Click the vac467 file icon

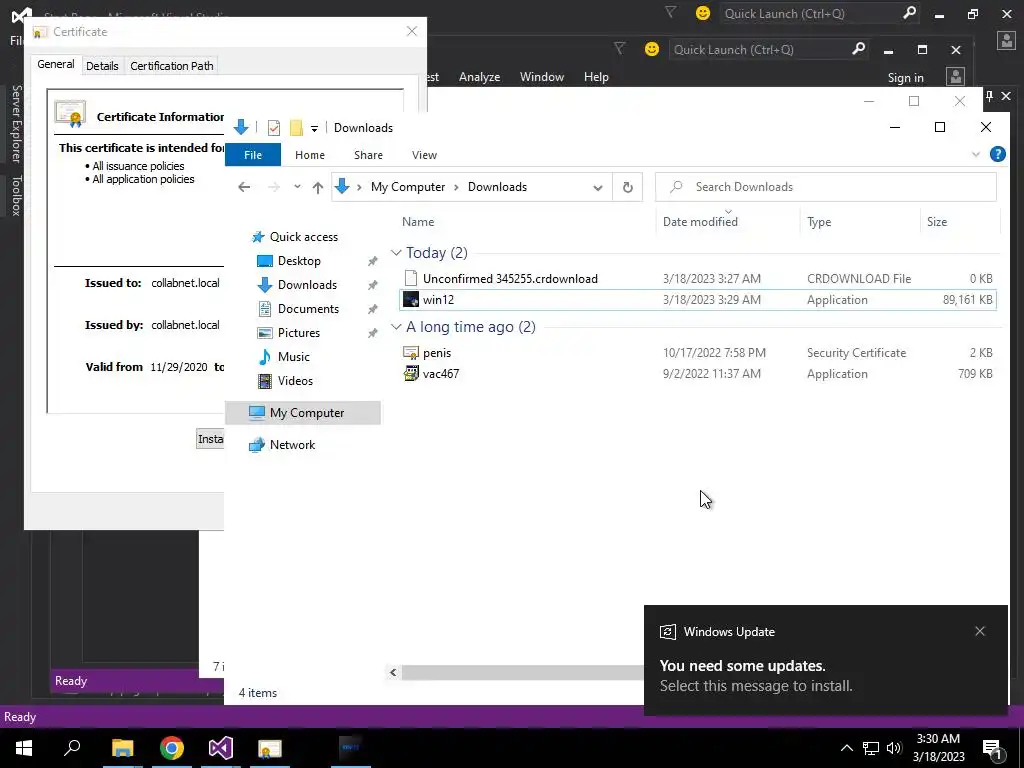[x=411, y=374]
